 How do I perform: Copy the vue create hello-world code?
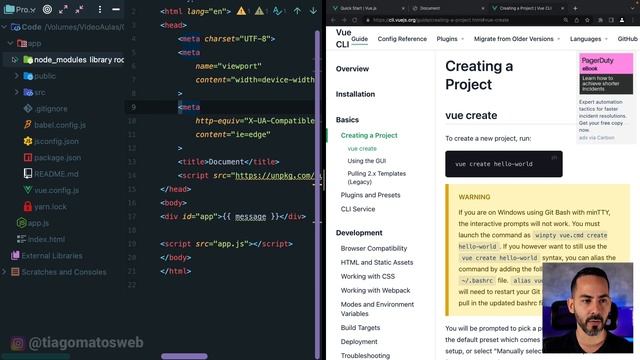[x=554, y=158]
